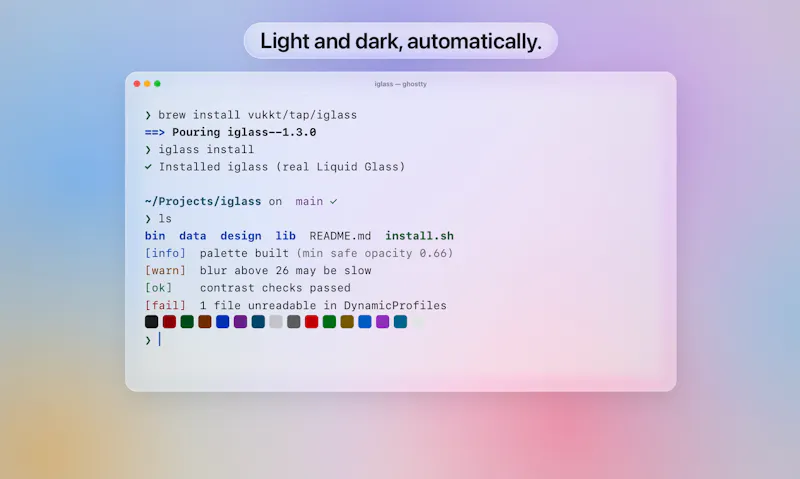Choose the light gray palette swatch
This screenshot has width=800, height=479.
(276, 322)
